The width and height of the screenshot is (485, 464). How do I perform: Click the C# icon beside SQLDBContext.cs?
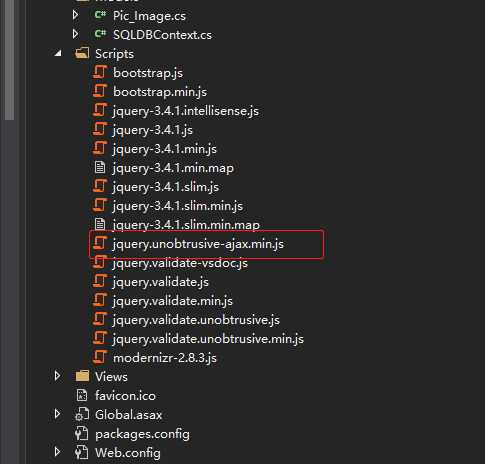click(x=100, y=34)
